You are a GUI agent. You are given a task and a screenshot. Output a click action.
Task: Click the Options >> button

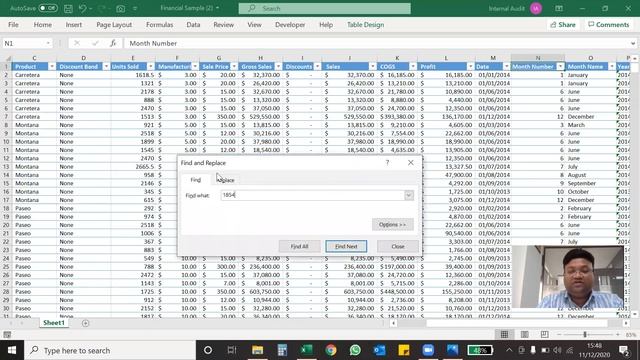click(x=392, y=224)
